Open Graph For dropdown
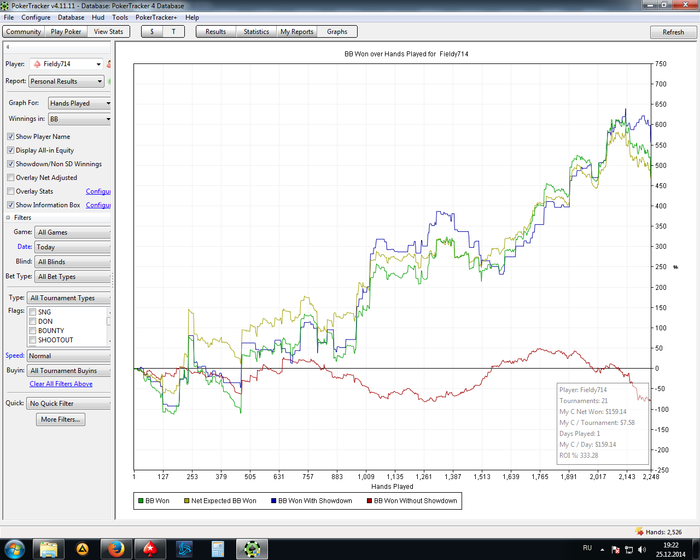This screenshot has width=700, height=560. pyautogui.click(x=79, y=103)
